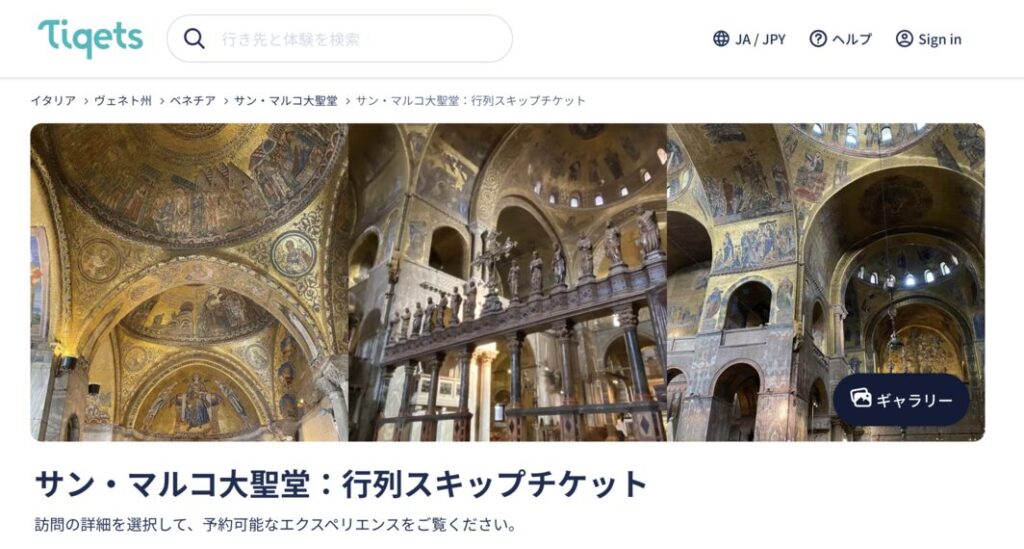
Task: Go to ベネチア breadcrumb
Action: point(193,101)
